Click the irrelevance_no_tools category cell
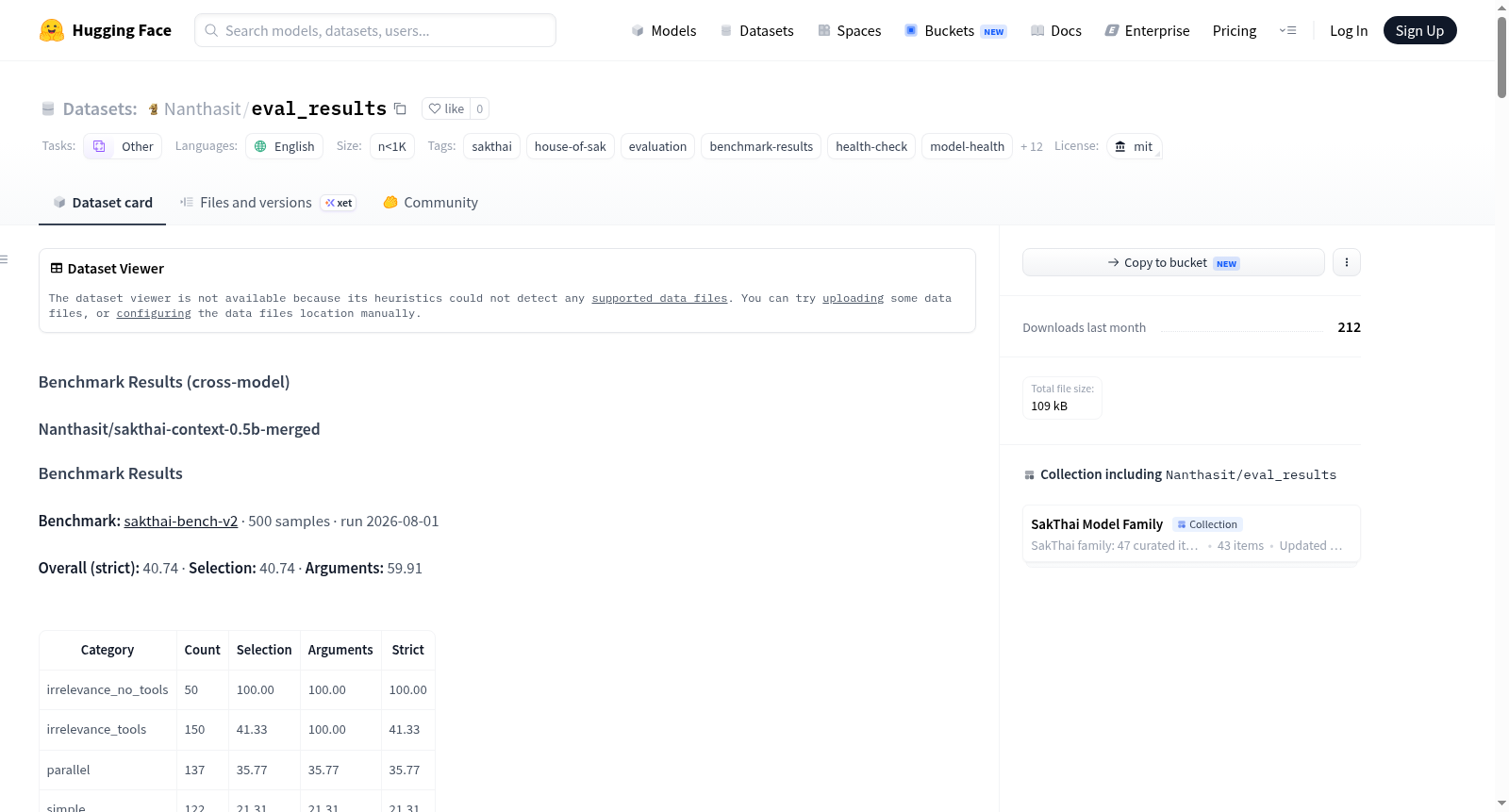Viewport: 1509px width, 812px height. 108,690
